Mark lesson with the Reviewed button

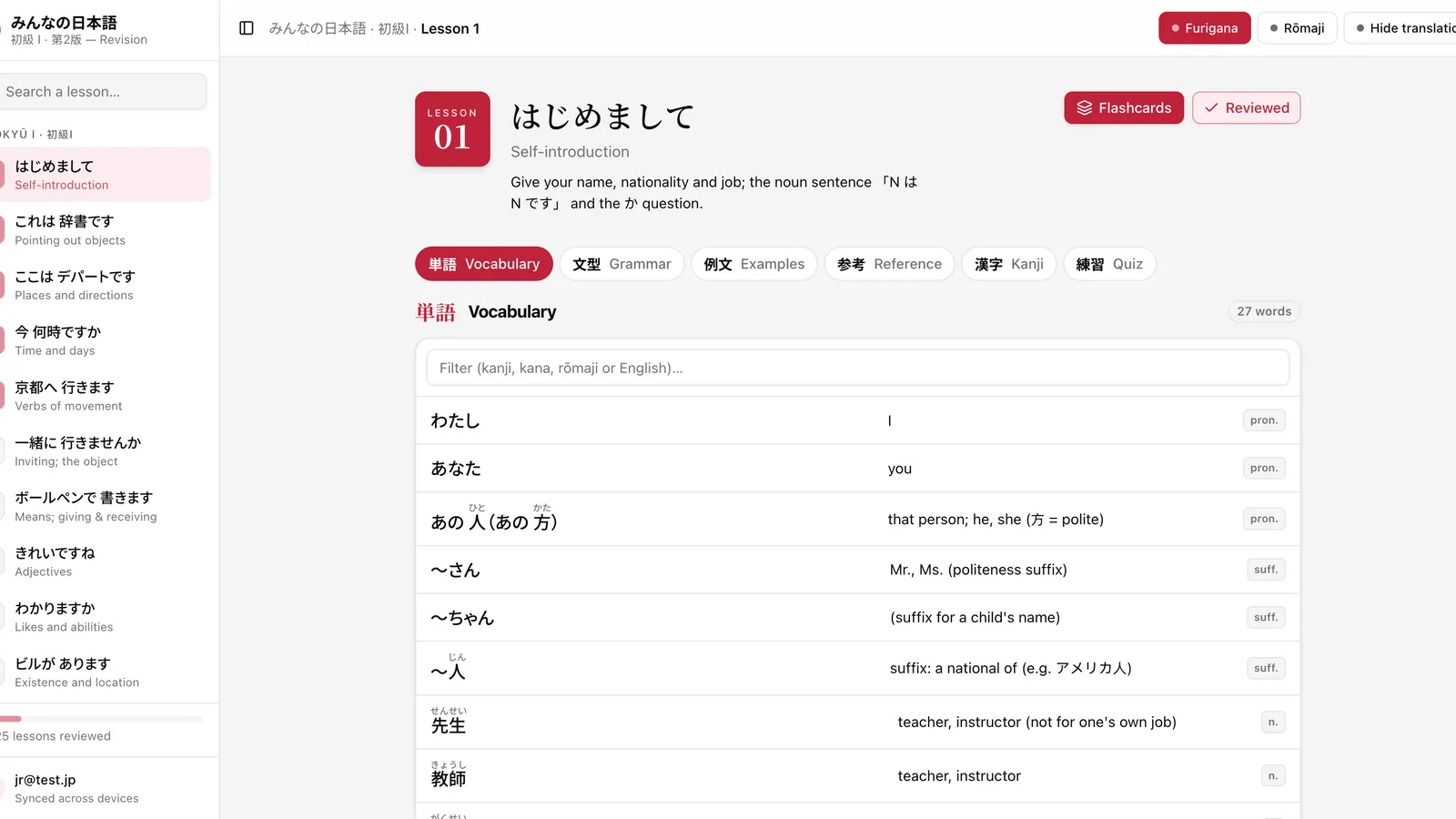1247,107
